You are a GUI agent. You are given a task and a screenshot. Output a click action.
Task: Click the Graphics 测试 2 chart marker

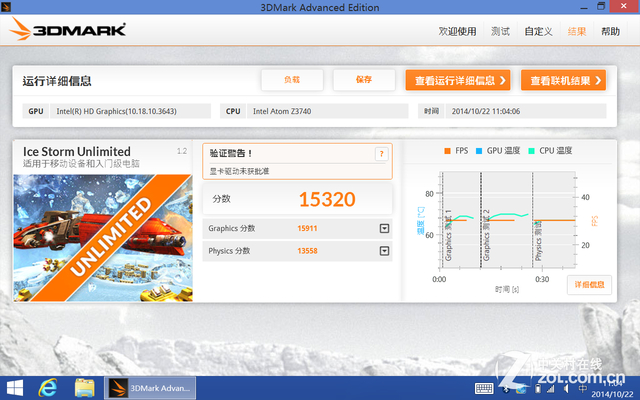(x=486, y=236)
